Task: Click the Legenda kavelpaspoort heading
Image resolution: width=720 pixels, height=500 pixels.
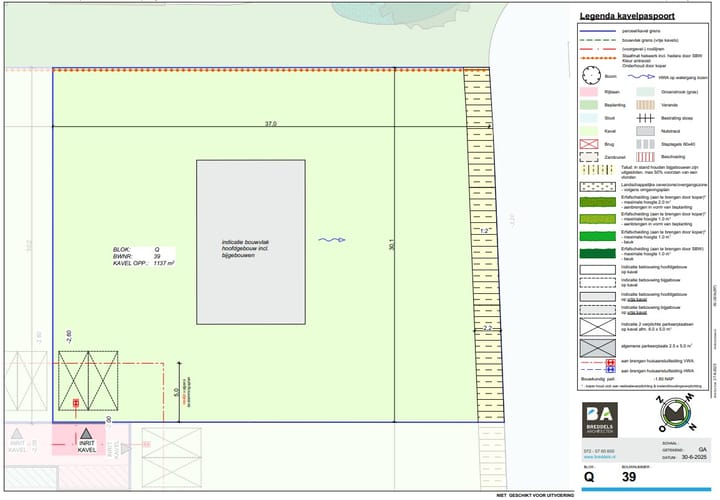Action: point(627,16)
